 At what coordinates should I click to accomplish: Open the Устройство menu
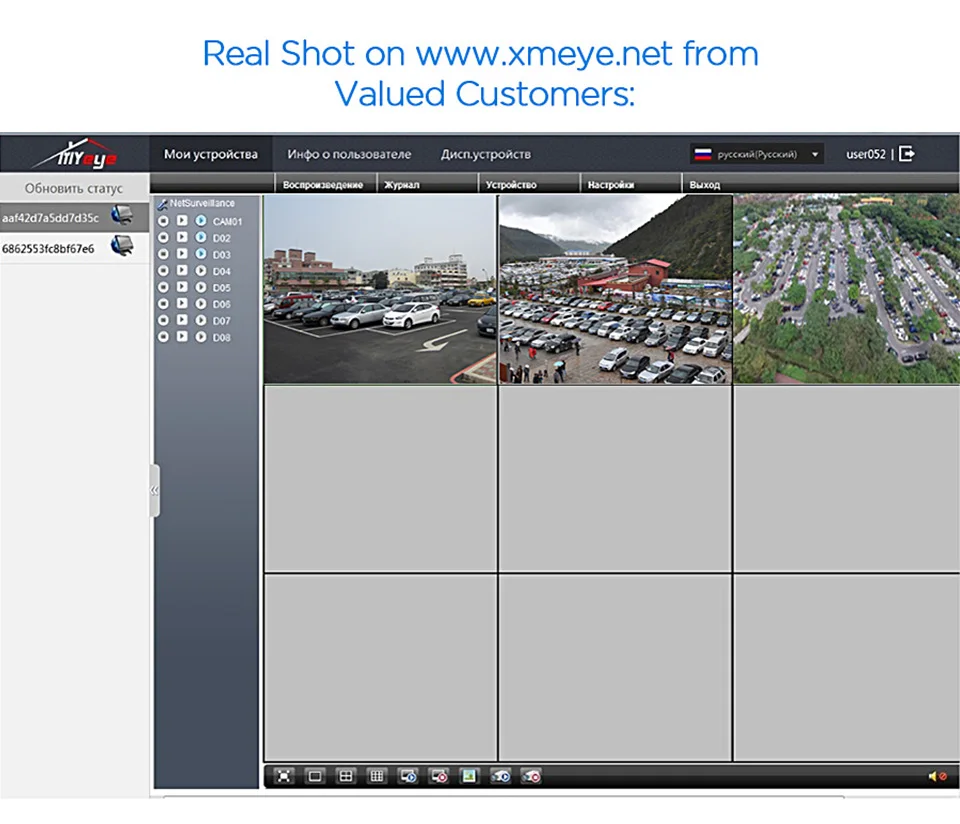(x=511, y=184)
